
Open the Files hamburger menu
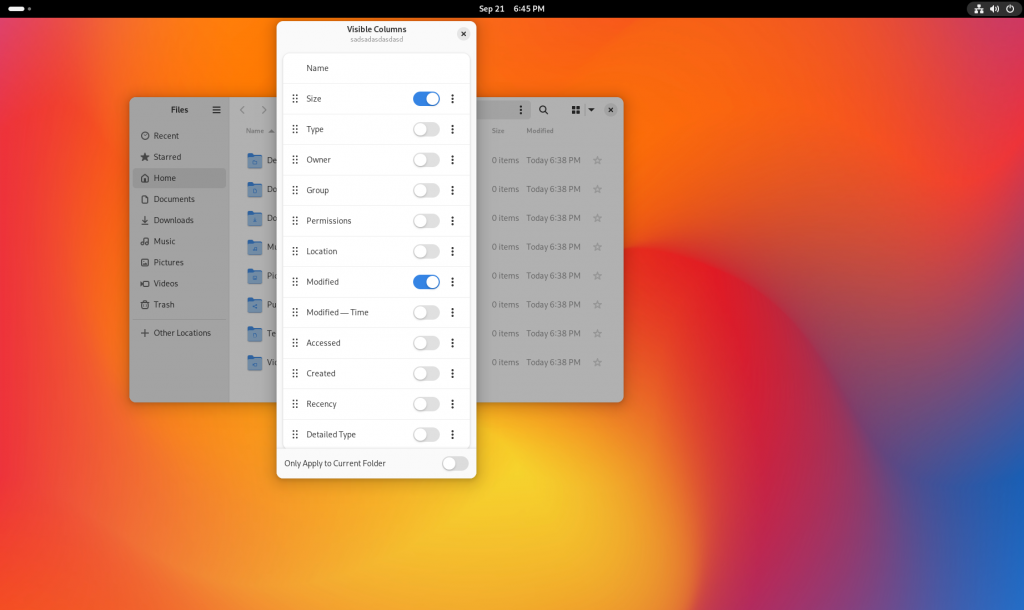[216, 110]
